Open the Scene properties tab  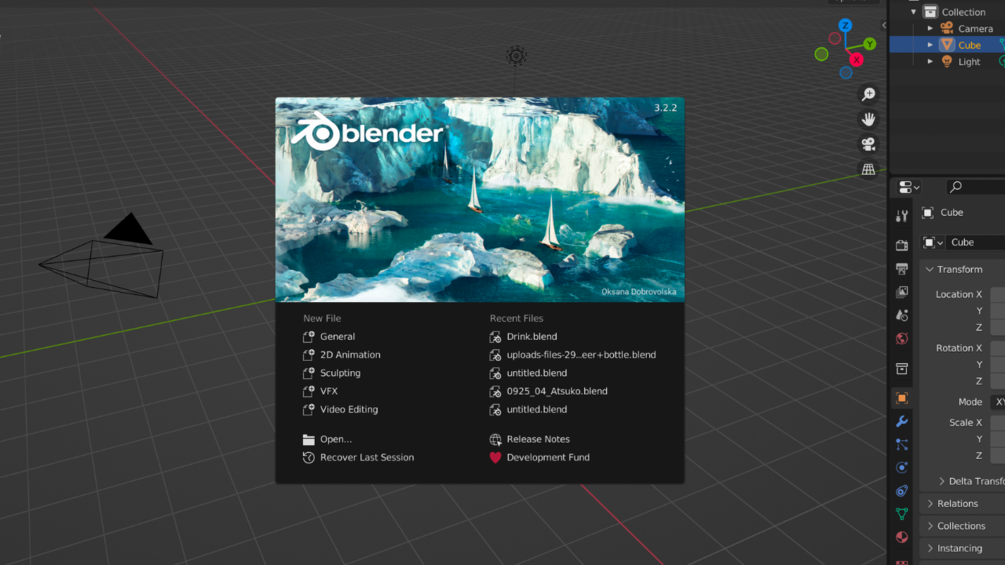tap(902, 315)
